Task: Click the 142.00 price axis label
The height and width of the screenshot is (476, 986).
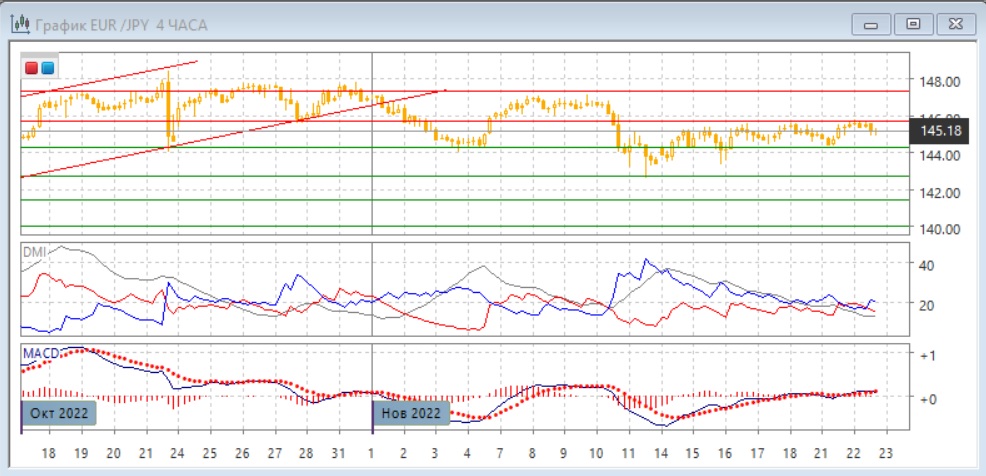Action: coord(940,192)
